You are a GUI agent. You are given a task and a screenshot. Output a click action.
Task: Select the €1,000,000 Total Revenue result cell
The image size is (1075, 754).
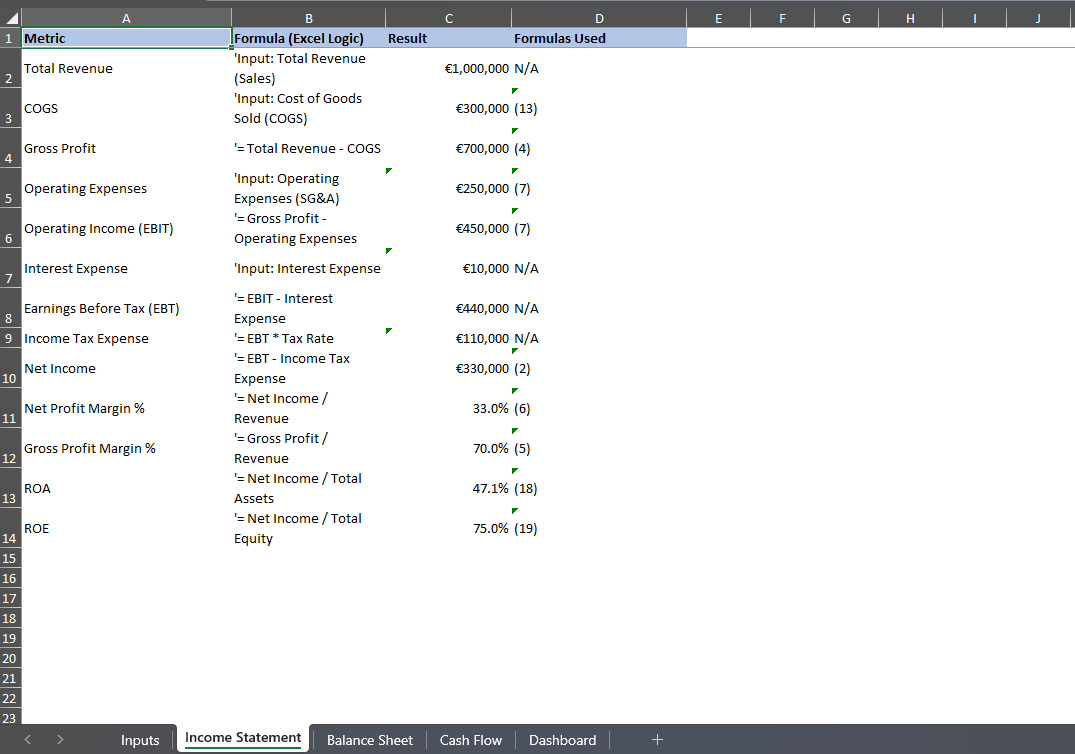click(448, 68)
